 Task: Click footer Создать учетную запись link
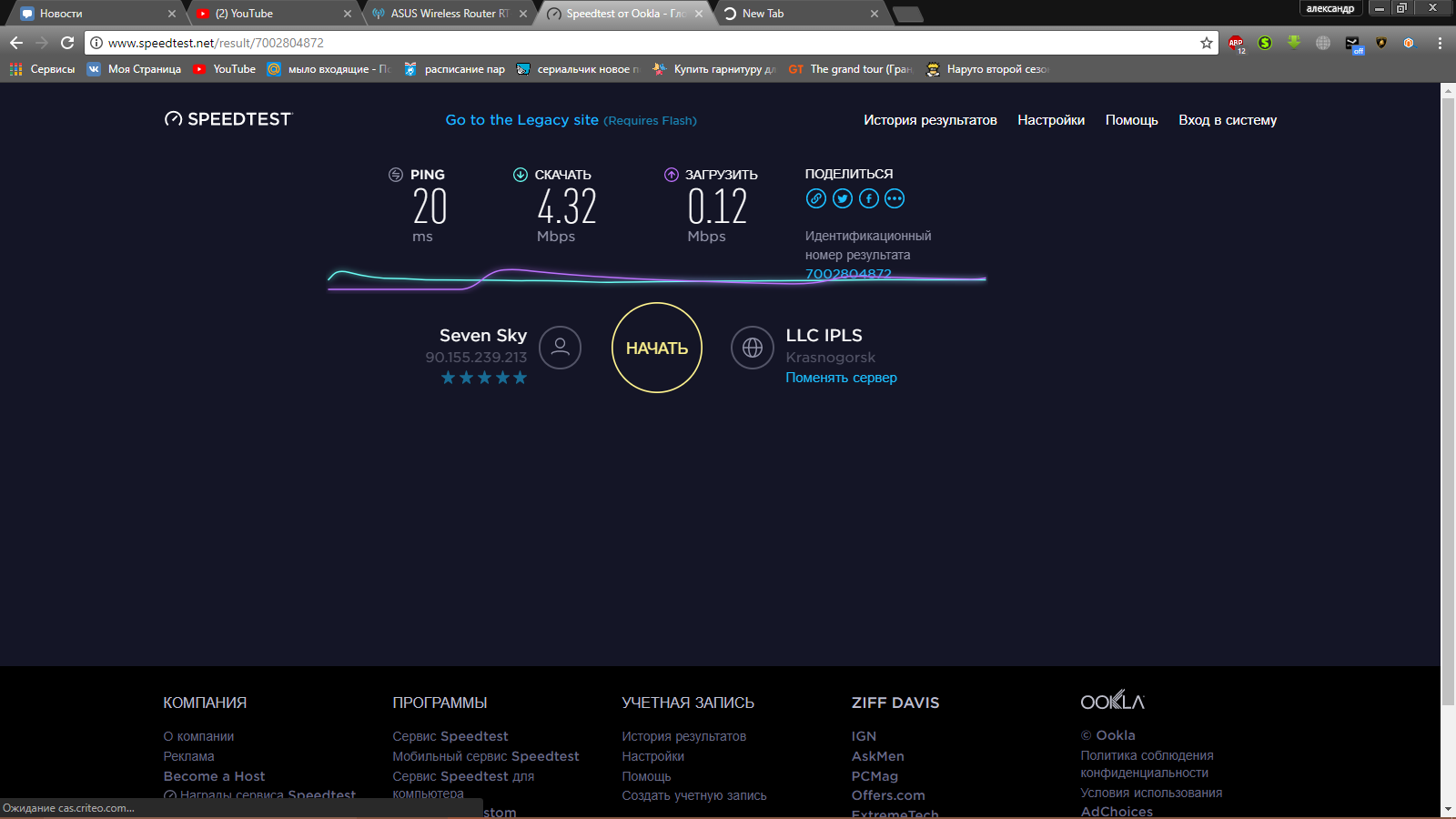(x=694, y=795)
